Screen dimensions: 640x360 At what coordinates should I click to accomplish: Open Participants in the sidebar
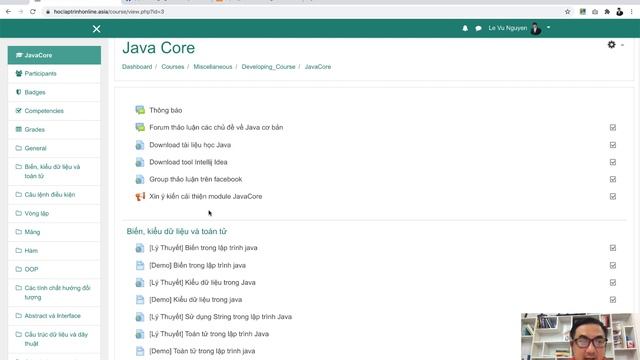(x=54, y=73)
